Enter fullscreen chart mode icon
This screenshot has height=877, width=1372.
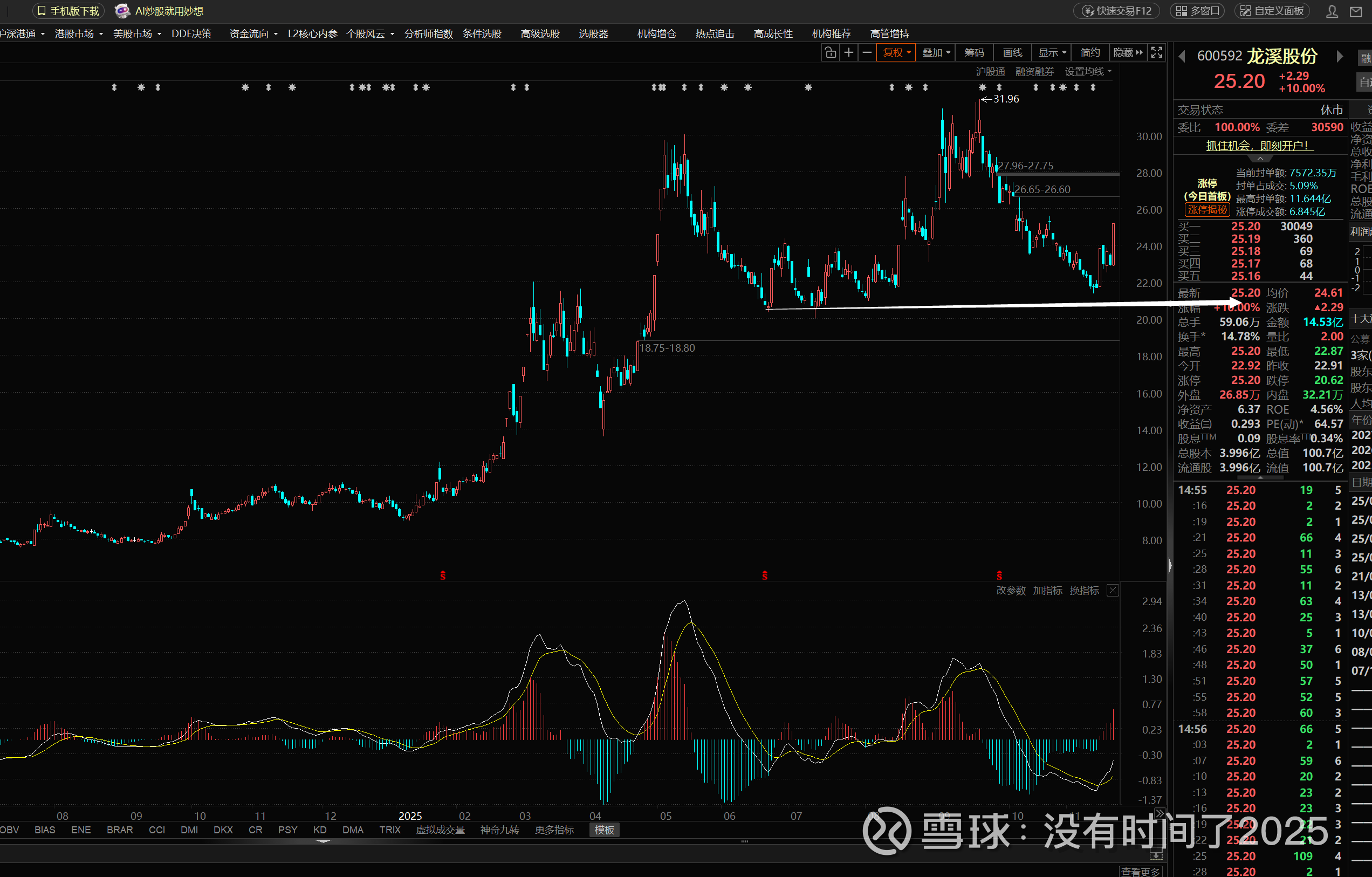[1157, 52]
